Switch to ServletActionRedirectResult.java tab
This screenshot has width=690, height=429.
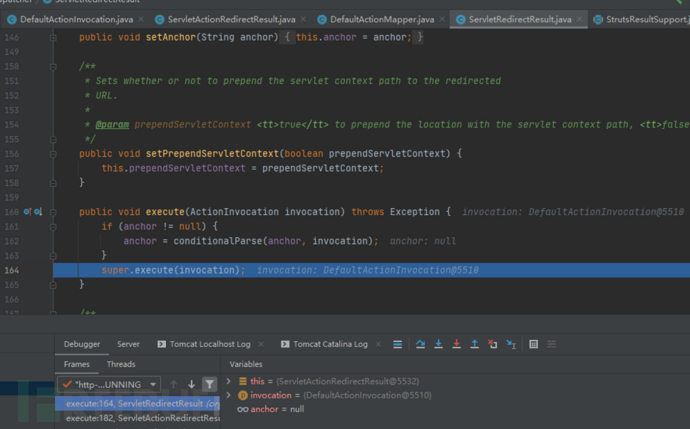(231, 19)
